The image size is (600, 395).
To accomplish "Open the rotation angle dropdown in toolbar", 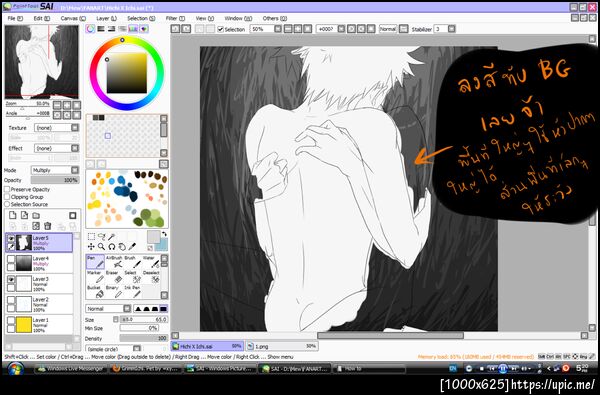I will coord(331,29).
